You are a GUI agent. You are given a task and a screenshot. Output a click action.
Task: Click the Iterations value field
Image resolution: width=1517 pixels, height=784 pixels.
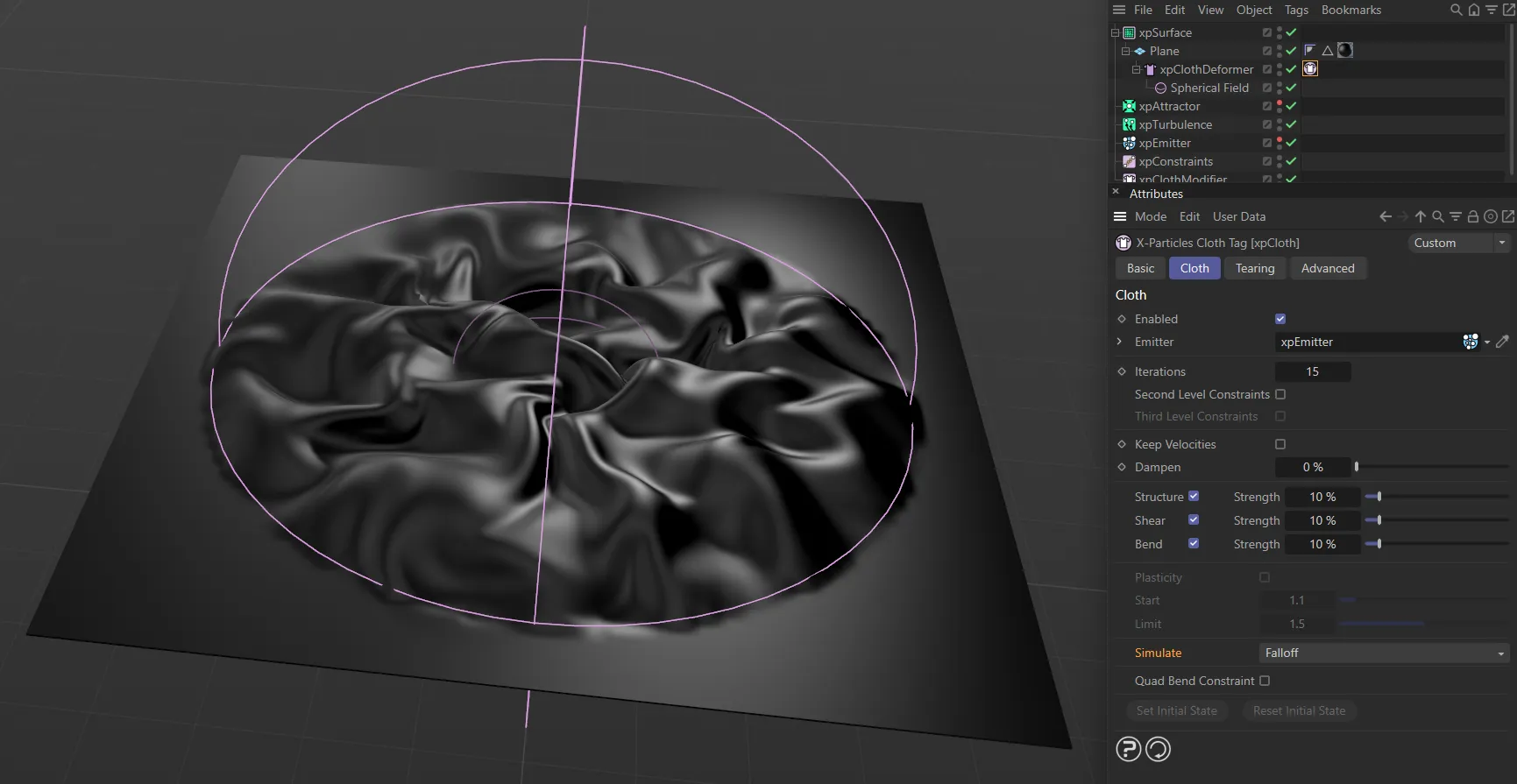tap(1312, 371)
